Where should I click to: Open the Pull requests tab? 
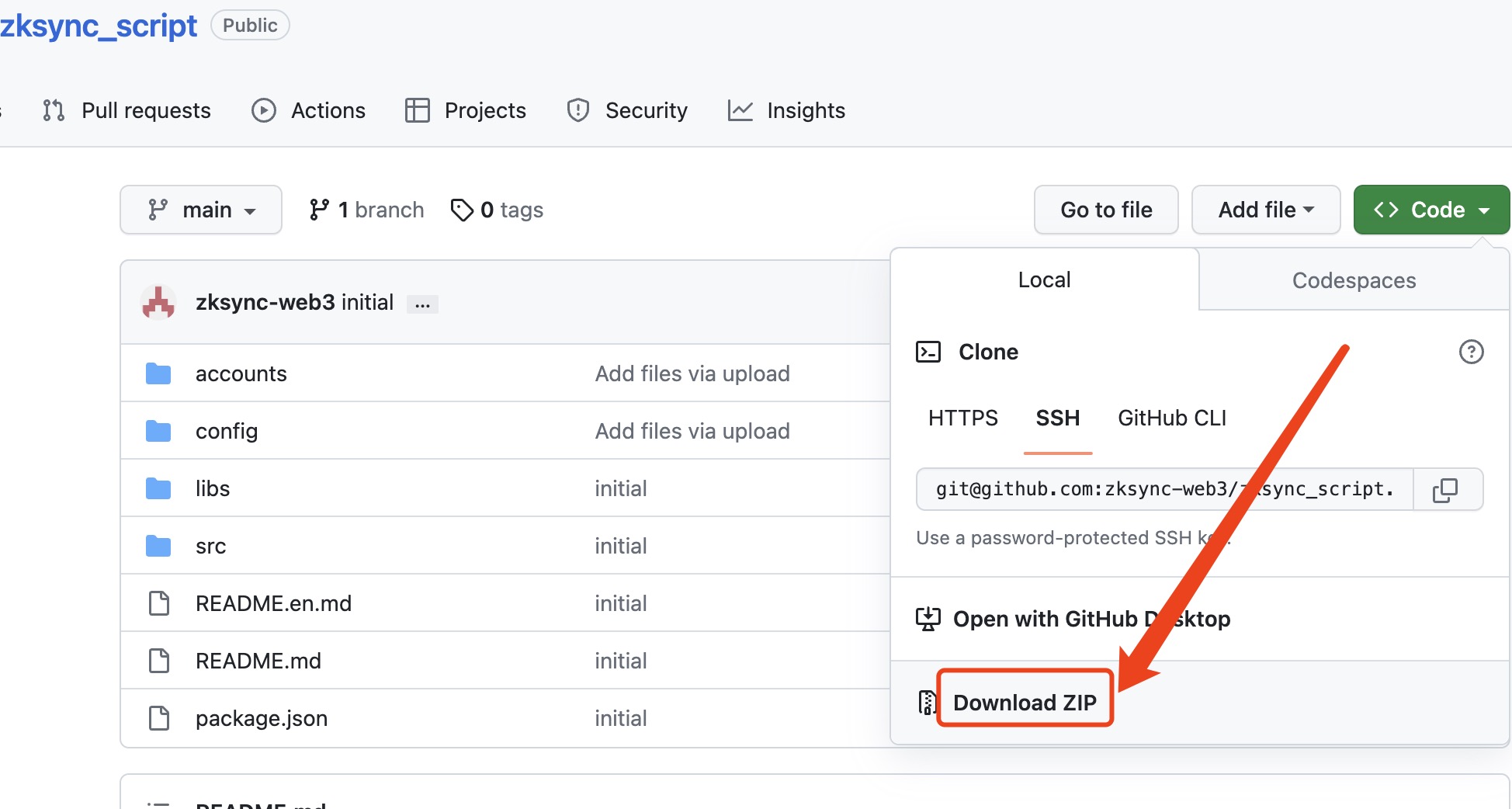click(x=127, y=110)
